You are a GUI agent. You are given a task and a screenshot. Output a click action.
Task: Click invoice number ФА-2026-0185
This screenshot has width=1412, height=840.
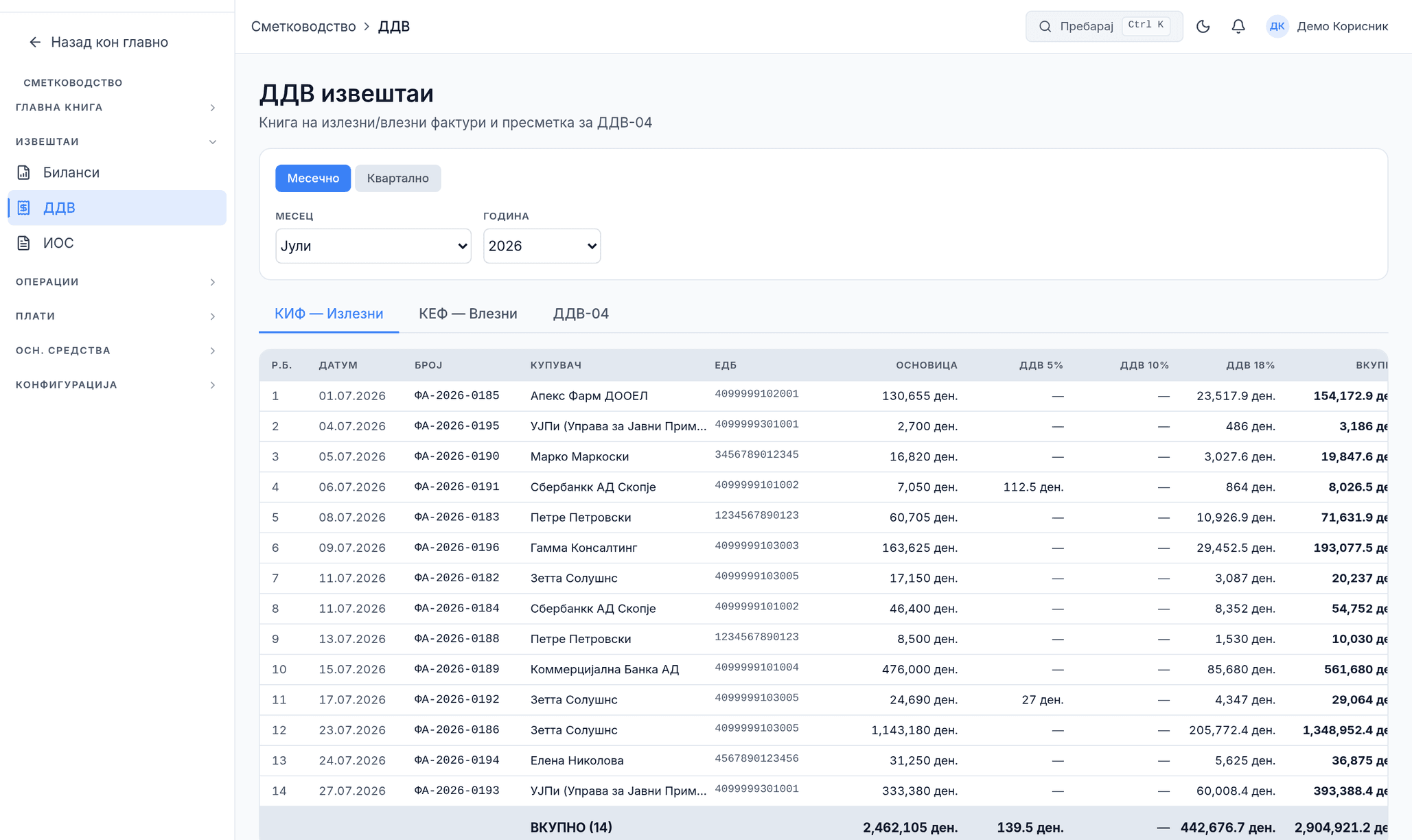click(456, 396)
